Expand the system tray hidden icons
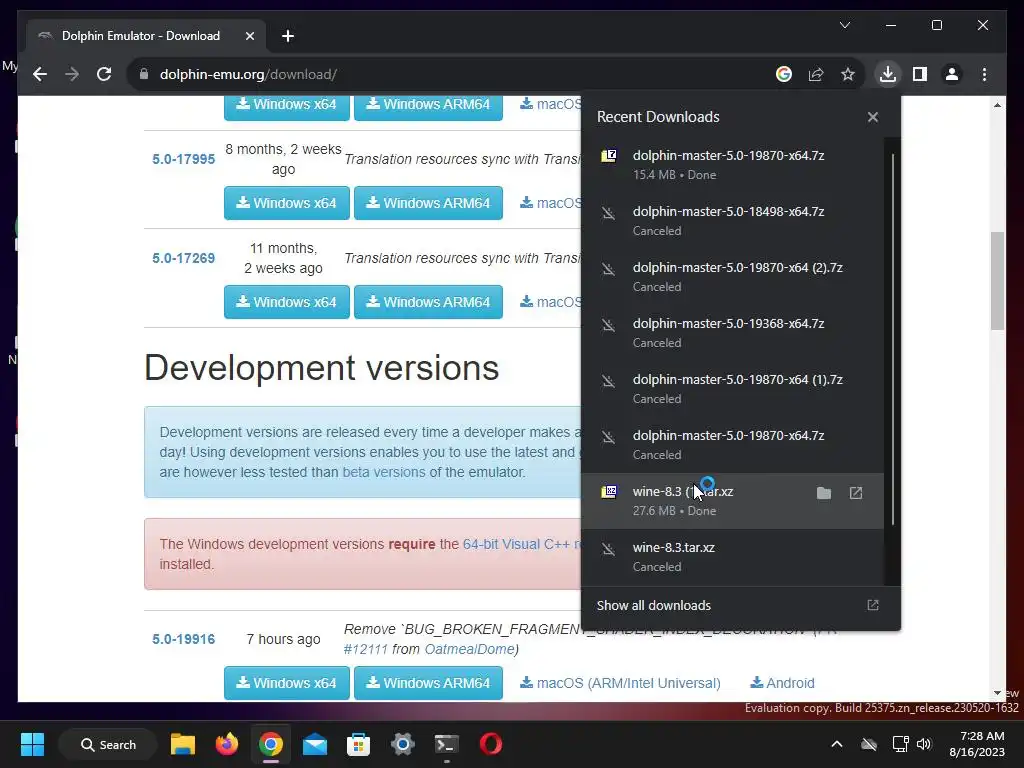 coord(837,744)
